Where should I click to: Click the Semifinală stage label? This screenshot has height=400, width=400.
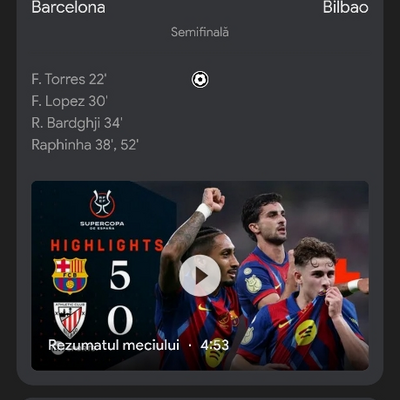[200, 32]
